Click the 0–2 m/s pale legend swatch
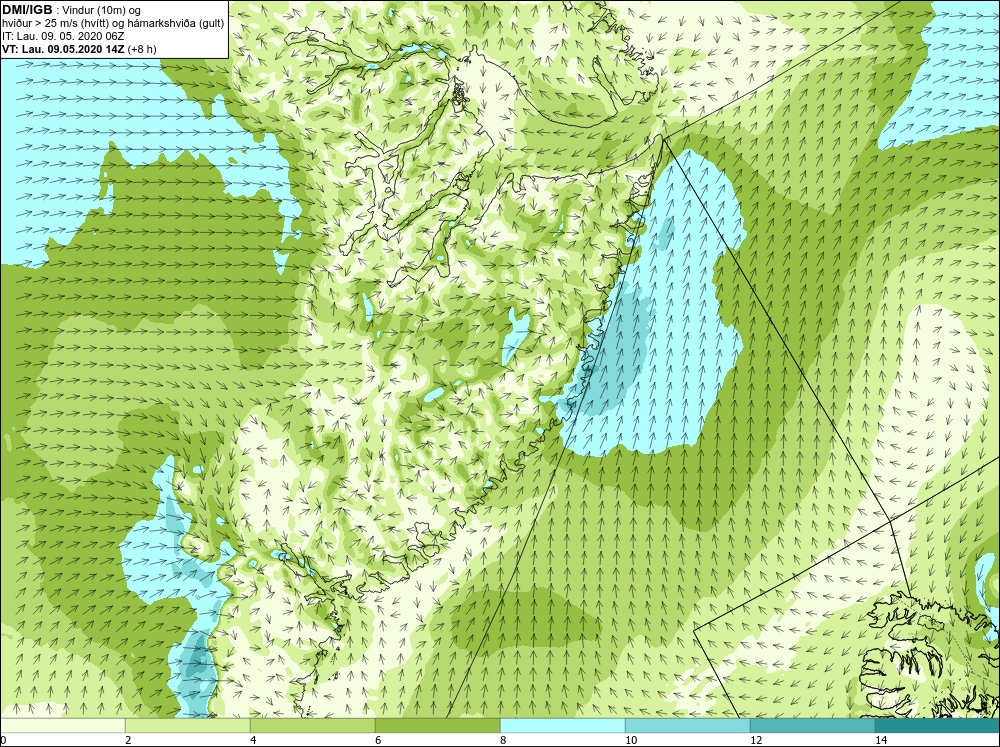1000x747 pixels. pos(63,726)
